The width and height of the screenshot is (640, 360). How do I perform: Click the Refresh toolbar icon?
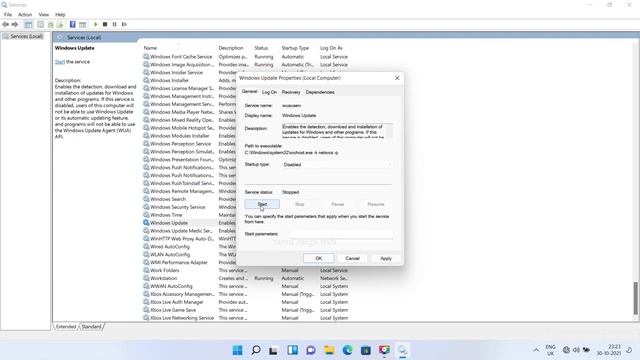click(50, 24)
